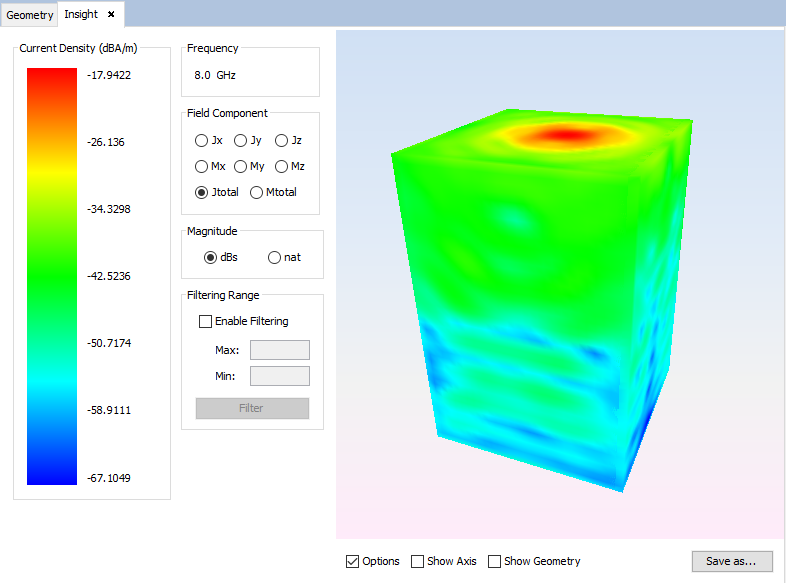Set magnitude to dBs
This screenshot has height=583, width=786.
coord(210,257)
